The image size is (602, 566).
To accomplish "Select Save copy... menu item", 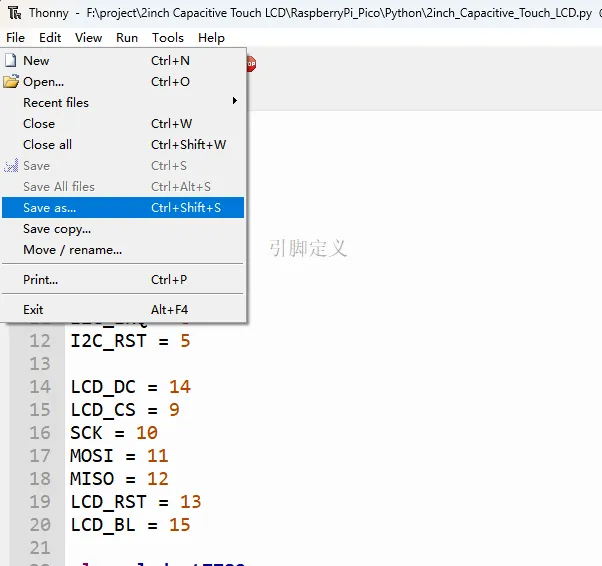I will [x=123, y=229].
